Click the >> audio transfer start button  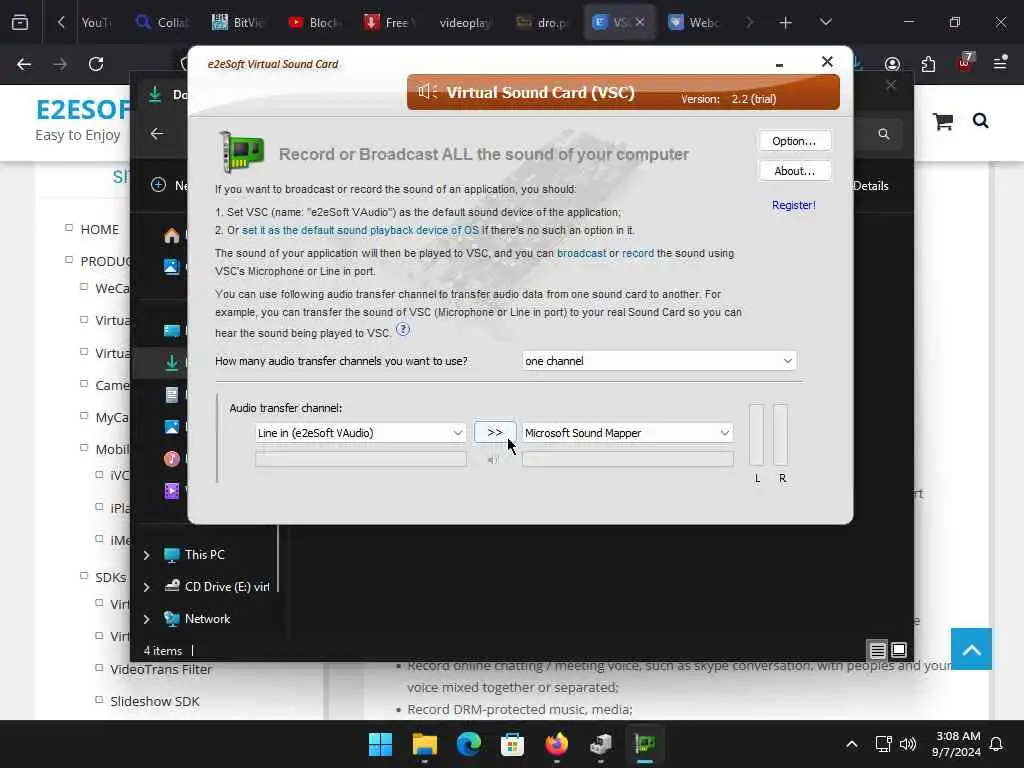point(494,432)
